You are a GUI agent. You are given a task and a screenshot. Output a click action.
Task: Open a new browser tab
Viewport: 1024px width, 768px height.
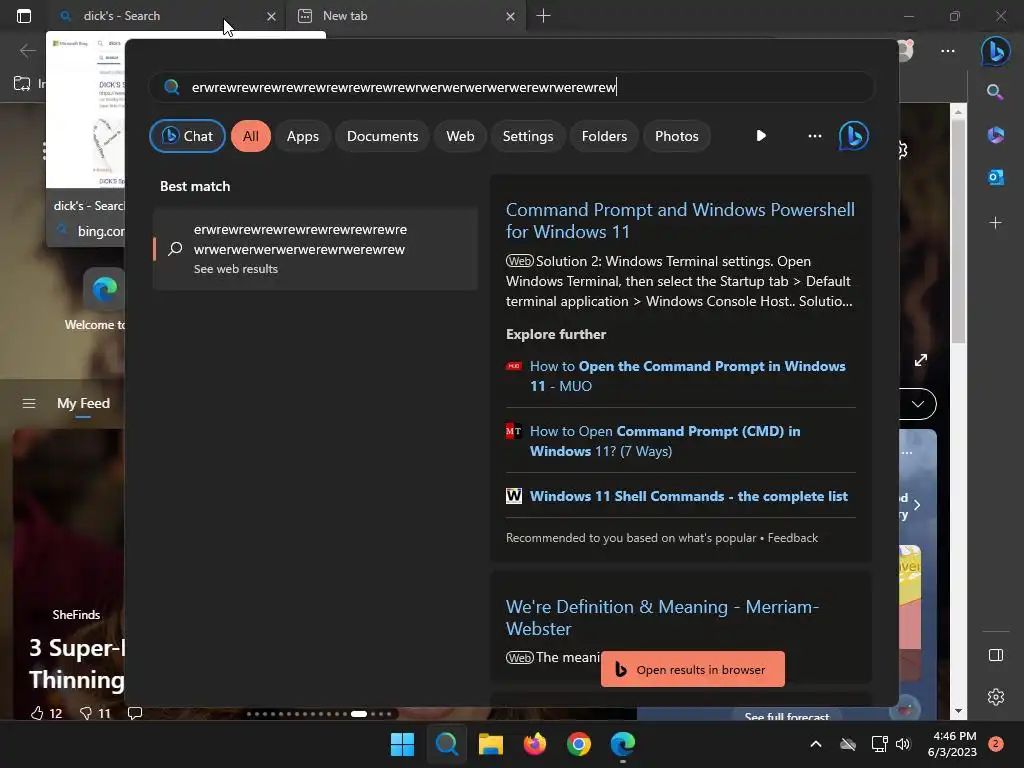click(543, 16)
